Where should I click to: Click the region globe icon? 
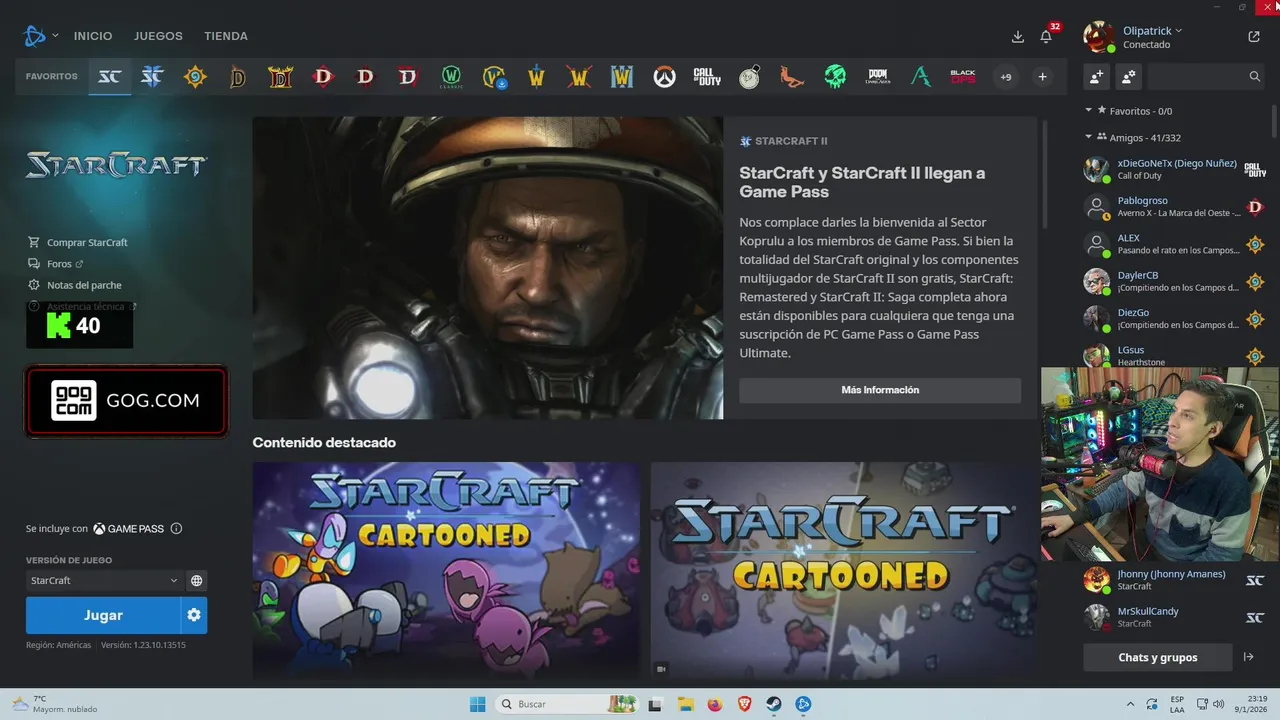(197, 580)
